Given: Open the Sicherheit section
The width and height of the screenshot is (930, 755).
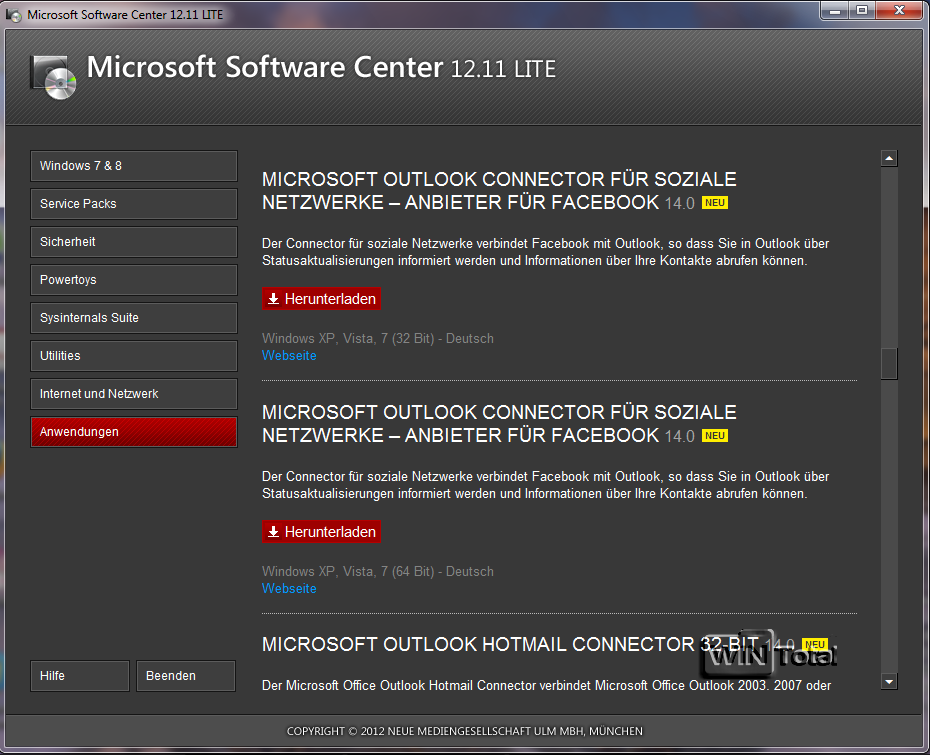Looking at the screenshot, I should [x=133, y=242].
